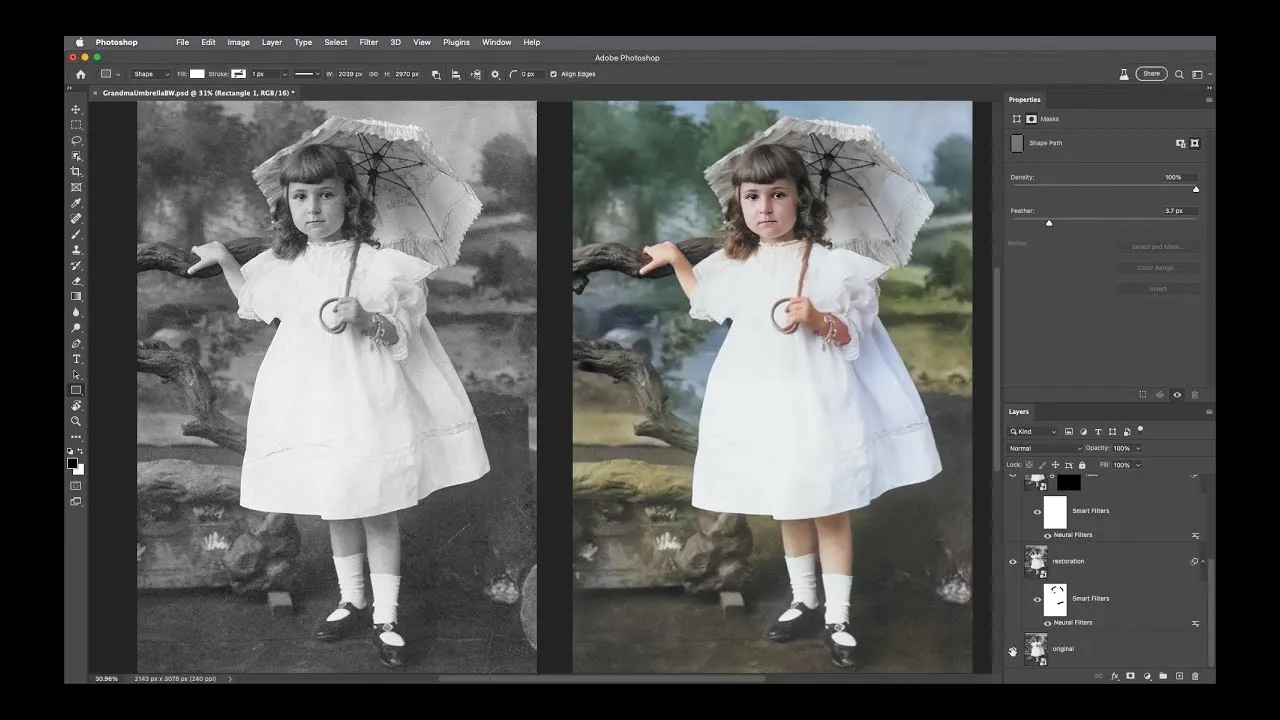Select the Lasso tool
1280x720 pixels.
76,140
